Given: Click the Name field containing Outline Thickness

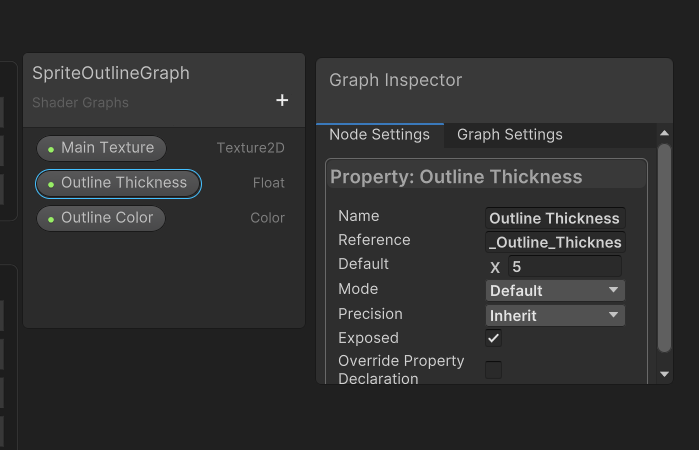Looking at the screenshot, I should [554, 218].
